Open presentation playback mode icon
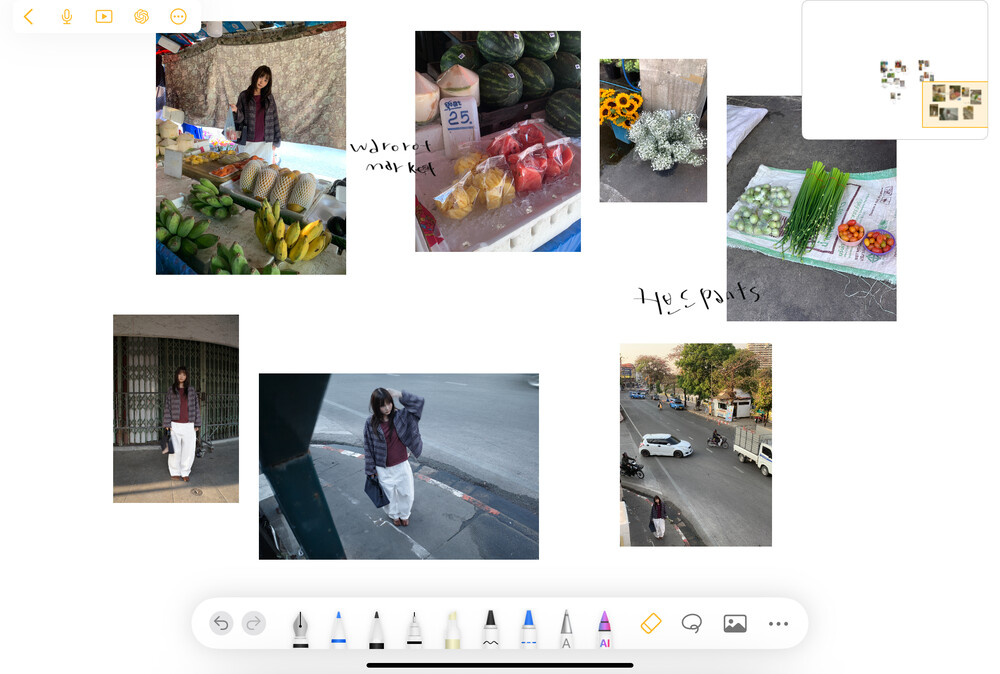1000x674 pixels. point(104,17)
